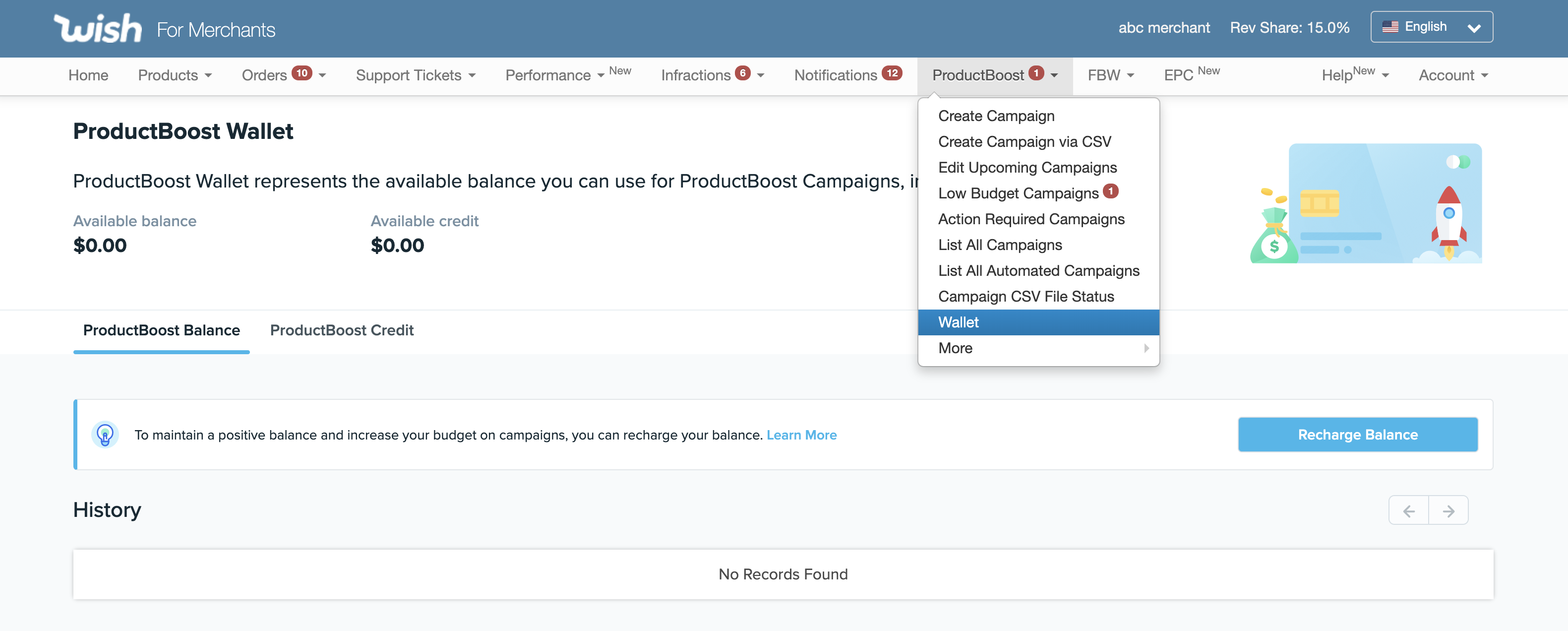Expand the Account dropdown
1568x631 pixels.
[x=1453, y=75]
